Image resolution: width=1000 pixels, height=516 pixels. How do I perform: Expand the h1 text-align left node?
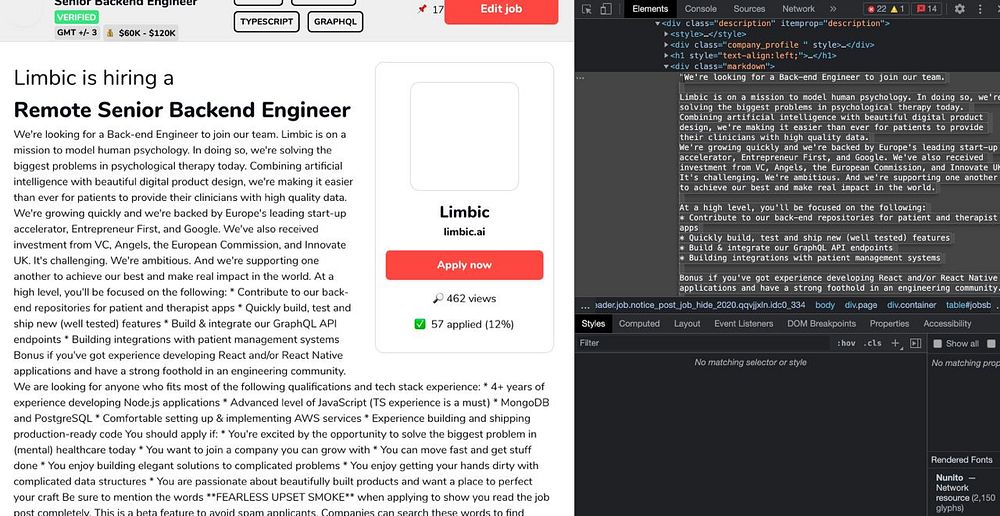coord(666,56)
